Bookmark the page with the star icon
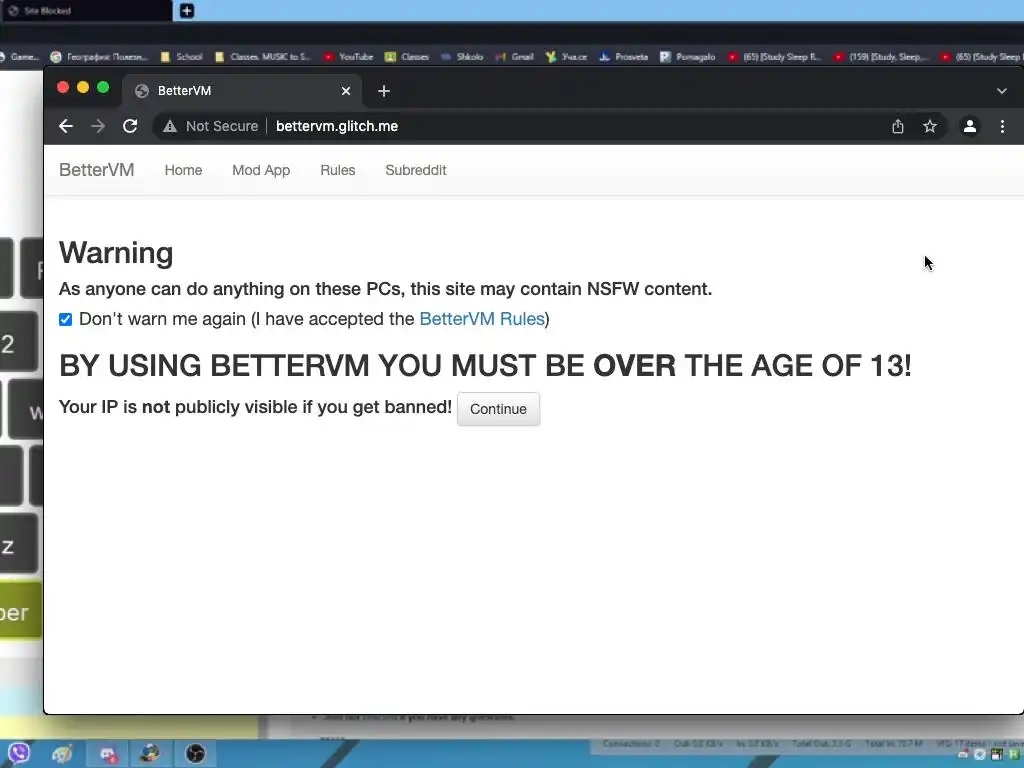Viewport: 1024px width, 768px height. click(x=930, y=126)
